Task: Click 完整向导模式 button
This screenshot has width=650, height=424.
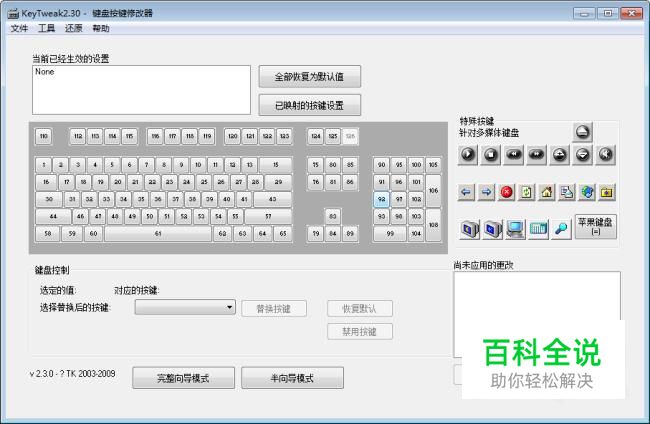Action: [x=183, y=378]
